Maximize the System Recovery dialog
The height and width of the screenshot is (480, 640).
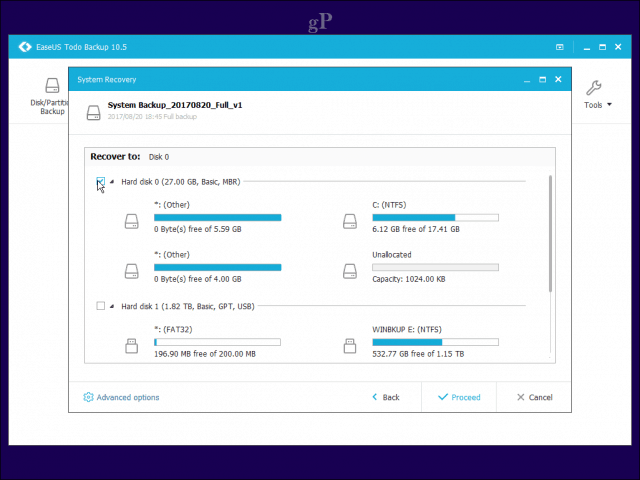(x=542, y=80)
